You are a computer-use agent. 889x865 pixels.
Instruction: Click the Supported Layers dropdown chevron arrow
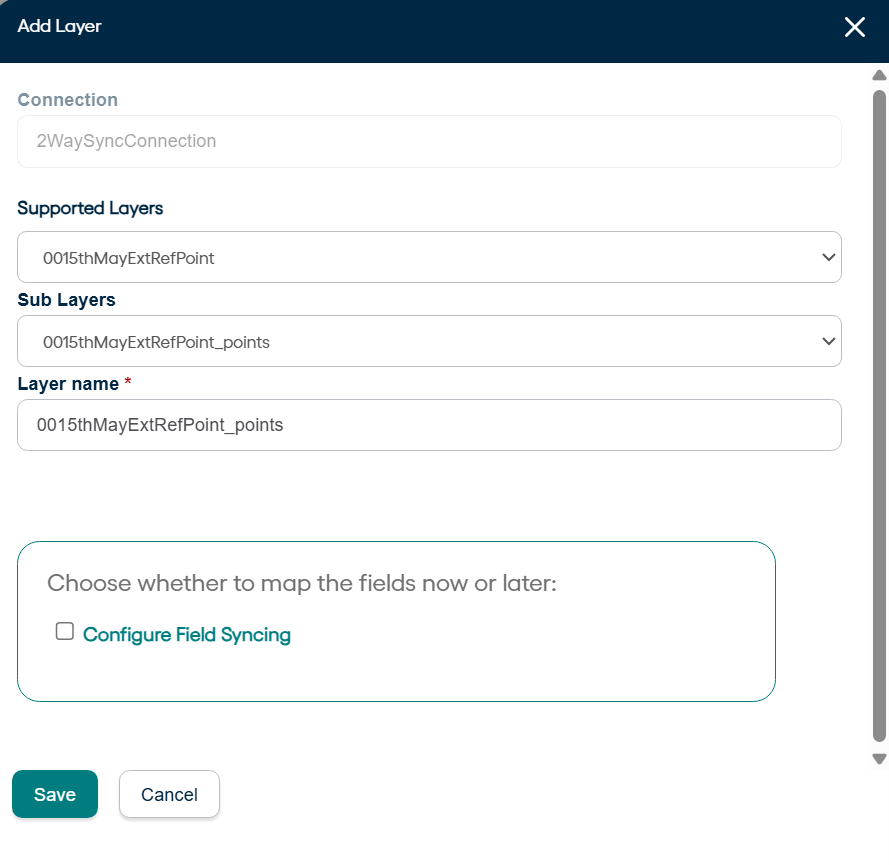828,257
